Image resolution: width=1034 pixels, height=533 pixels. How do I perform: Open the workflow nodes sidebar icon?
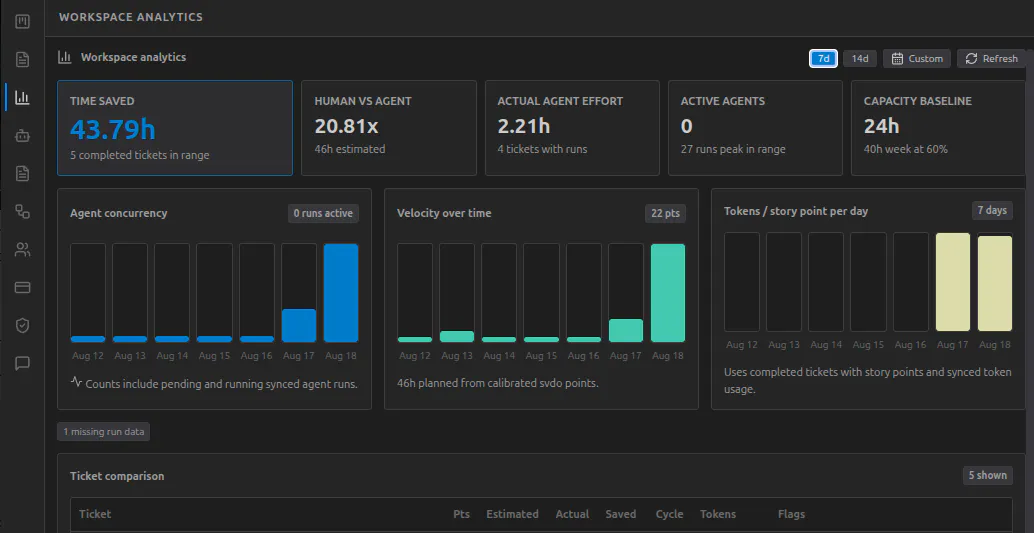[22, 212]
